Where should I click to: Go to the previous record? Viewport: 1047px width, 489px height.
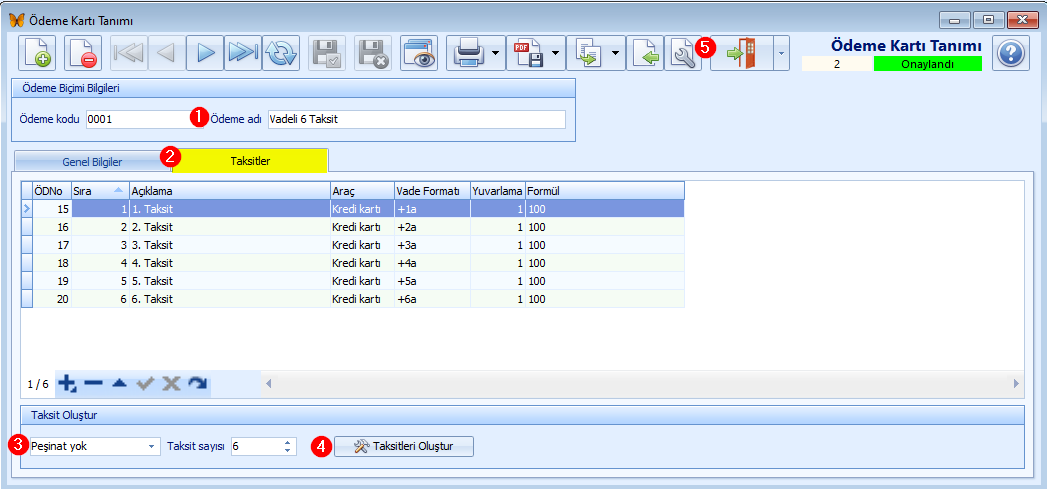tap(167, 53)
